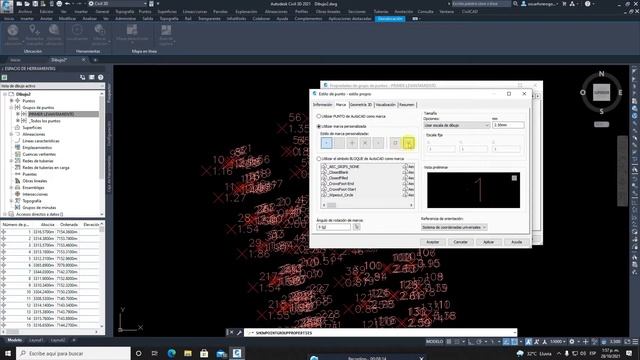The height and width of the screenshot is (360, 640).
Task: Click the map marker icon in Ubicación panel
Action: click(33, 30)
